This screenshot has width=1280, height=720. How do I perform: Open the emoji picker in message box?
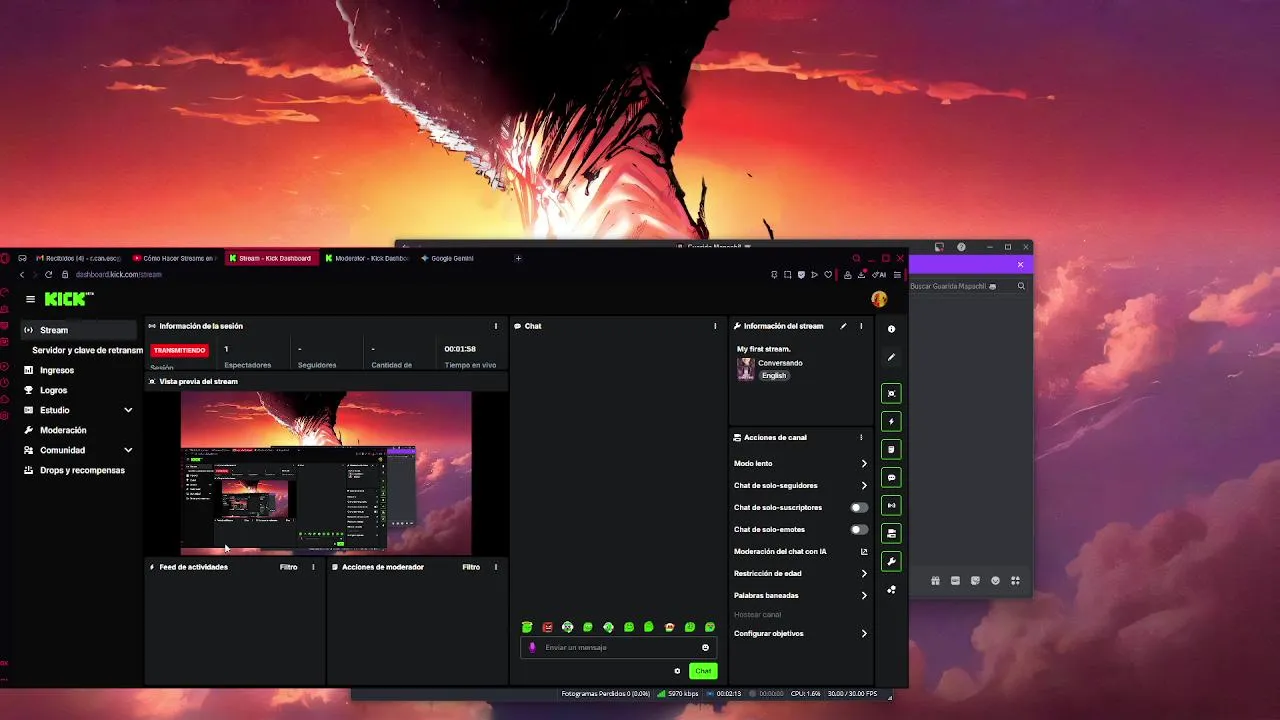point(705,647)
